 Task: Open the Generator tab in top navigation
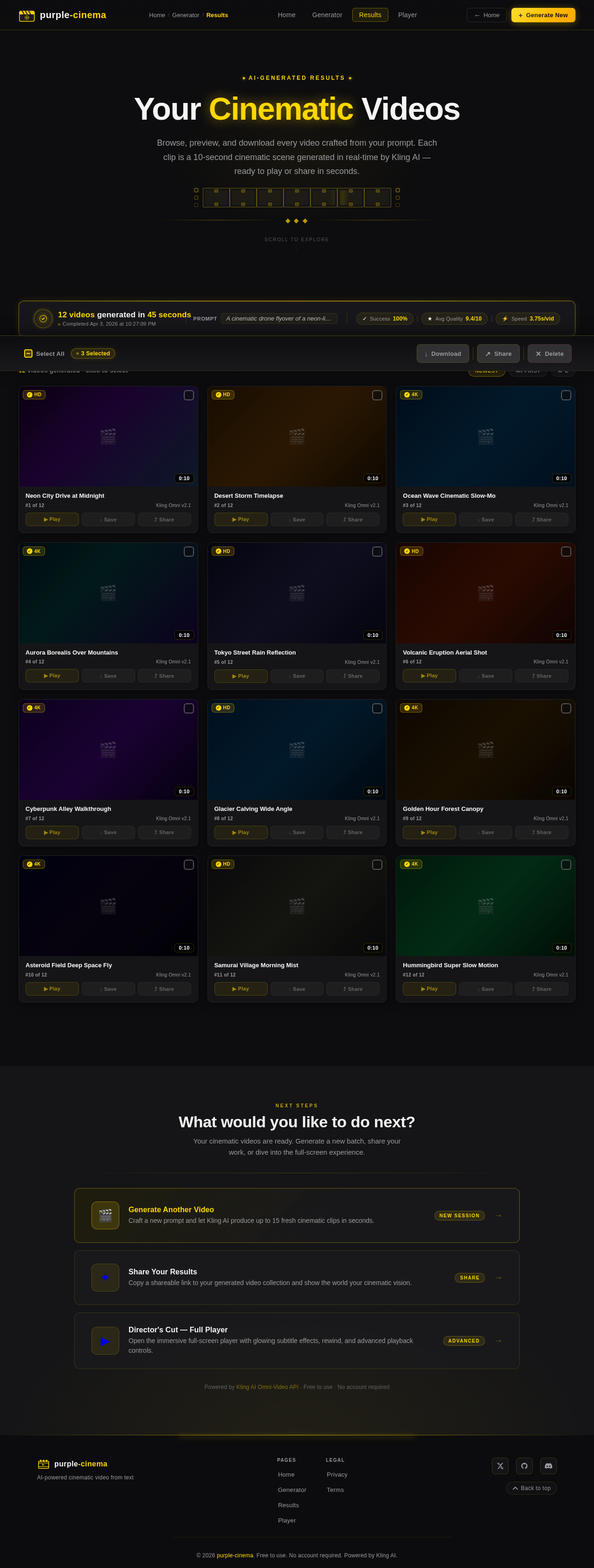(x=327, y=15)
